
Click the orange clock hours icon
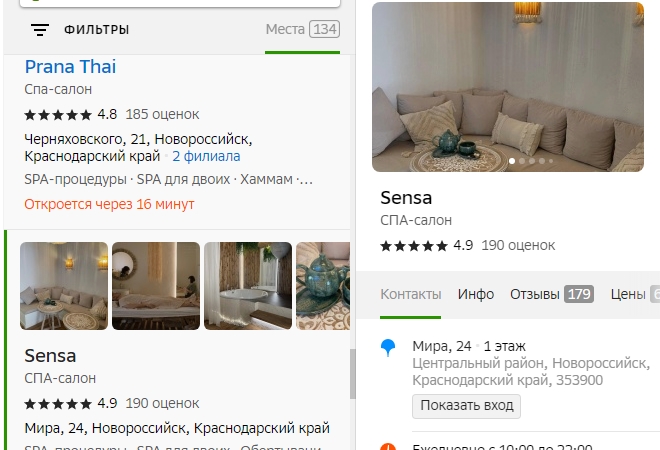(388, 447)
